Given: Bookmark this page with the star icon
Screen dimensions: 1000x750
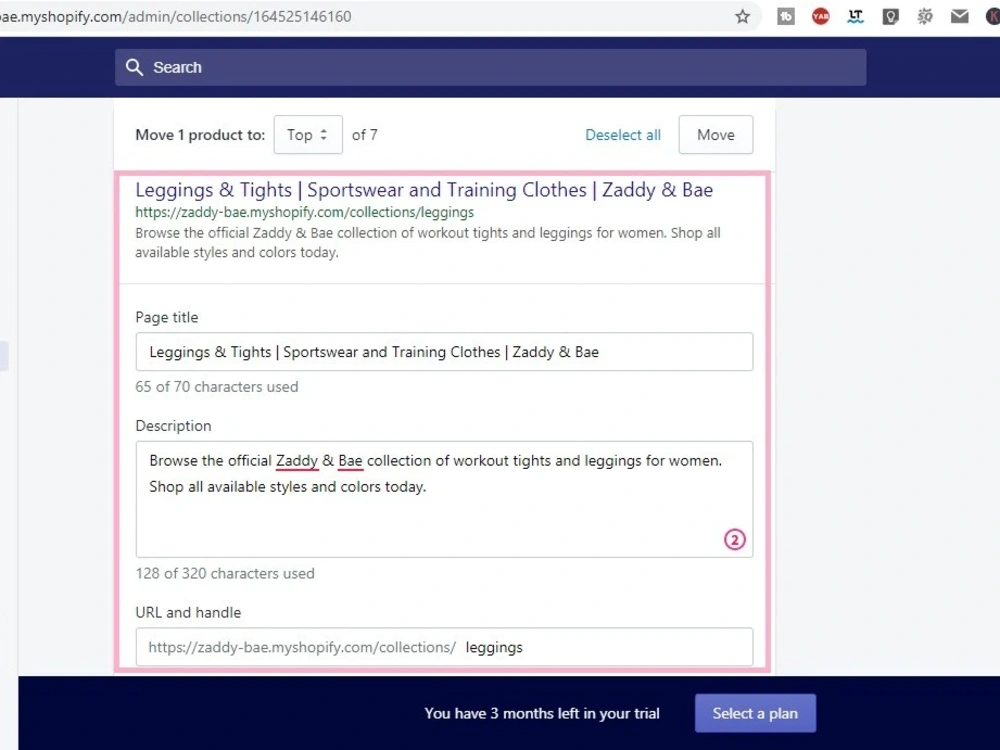Looking at the screenshot, I should pyautogui.click(x=742, y=17).
